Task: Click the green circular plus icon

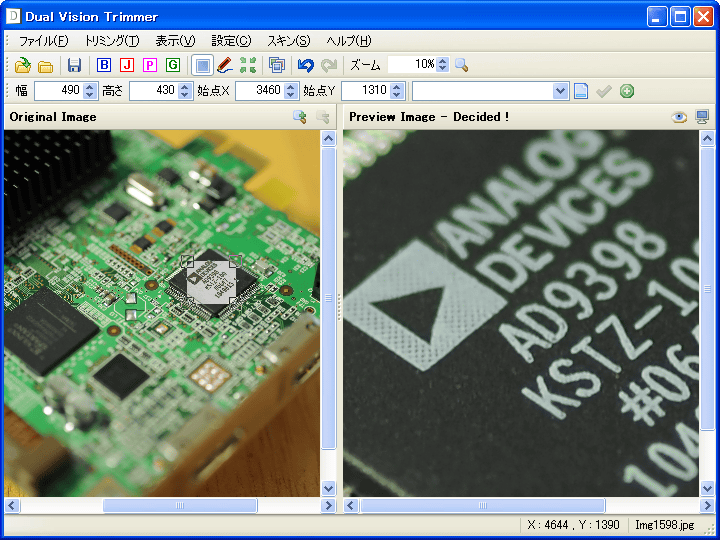Action: [627, 91]
